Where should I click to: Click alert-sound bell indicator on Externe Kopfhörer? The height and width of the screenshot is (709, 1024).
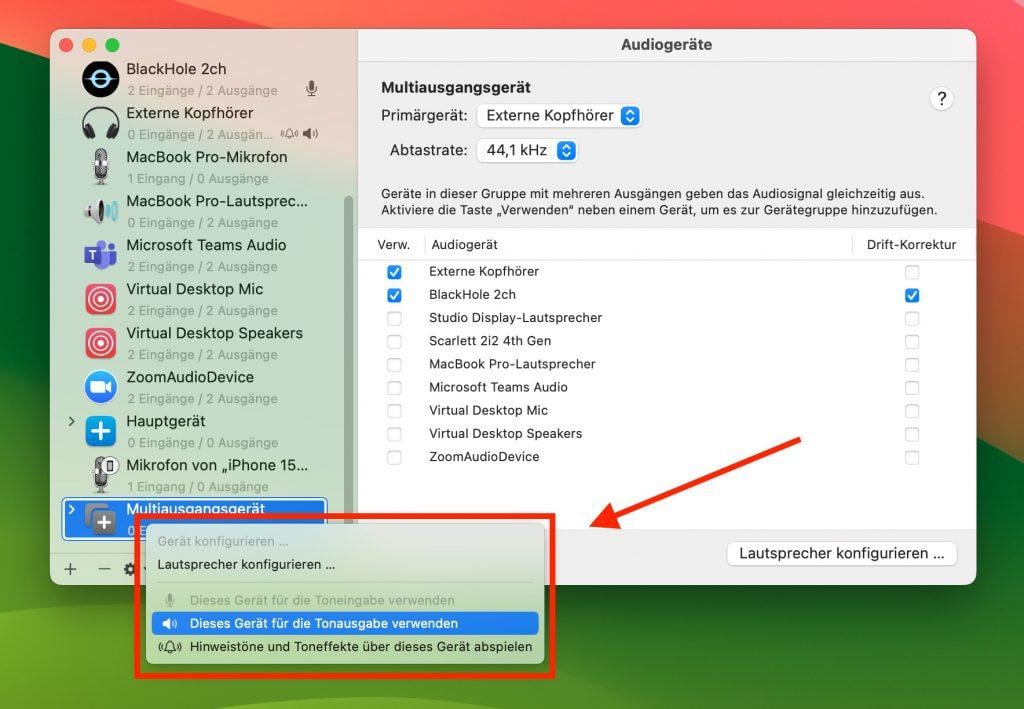pyautogui.click(x=289, y=134)
